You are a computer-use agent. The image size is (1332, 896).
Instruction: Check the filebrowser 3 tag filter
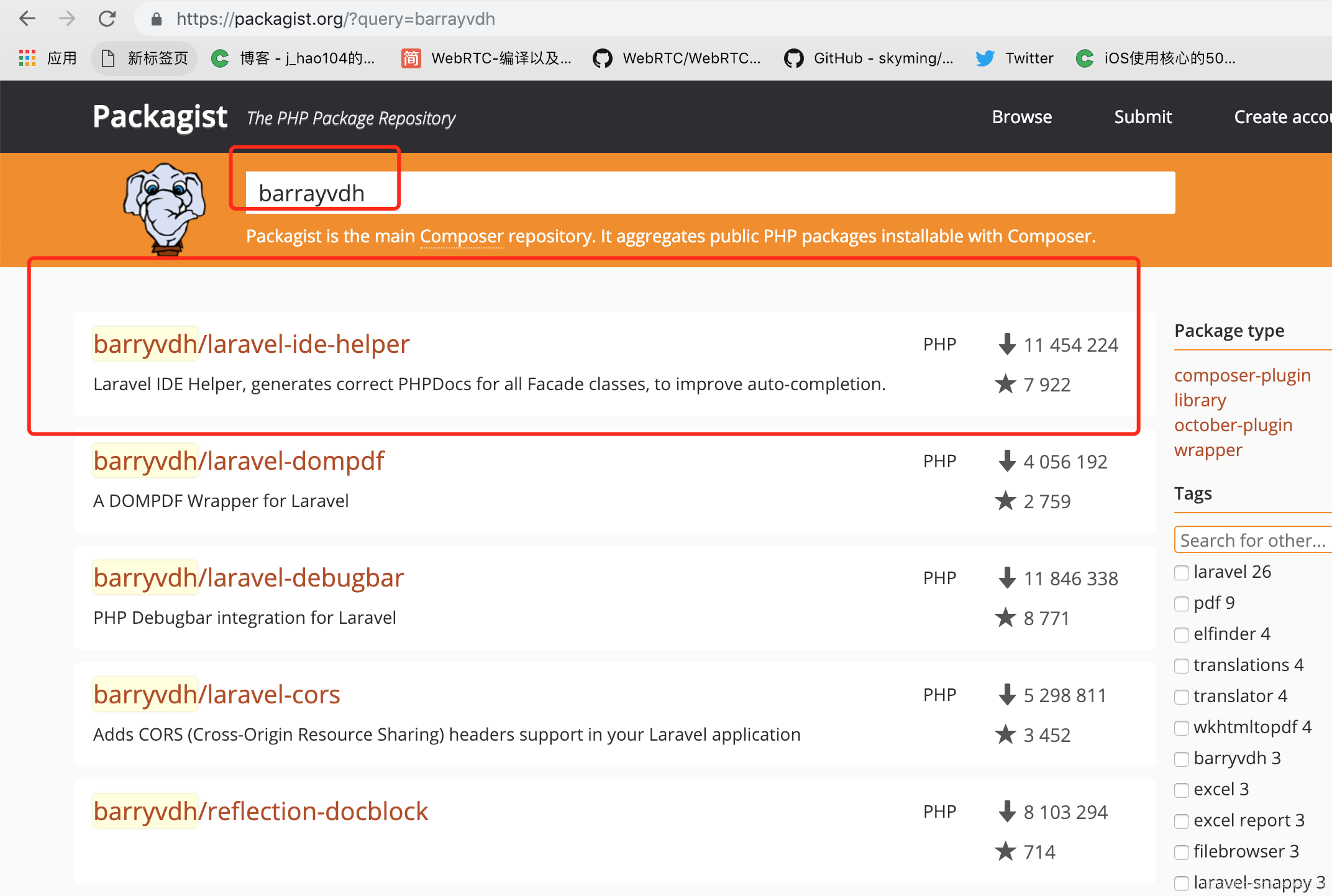pos(1182,852)
